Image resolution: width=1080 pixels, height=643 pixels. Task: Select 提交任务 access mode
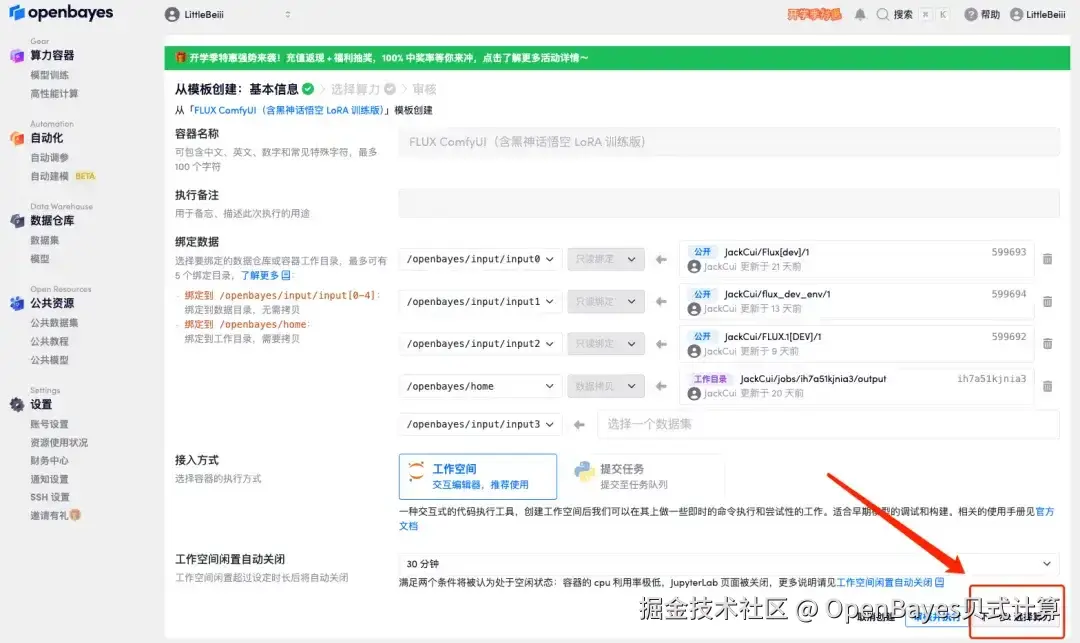(645, 476)
